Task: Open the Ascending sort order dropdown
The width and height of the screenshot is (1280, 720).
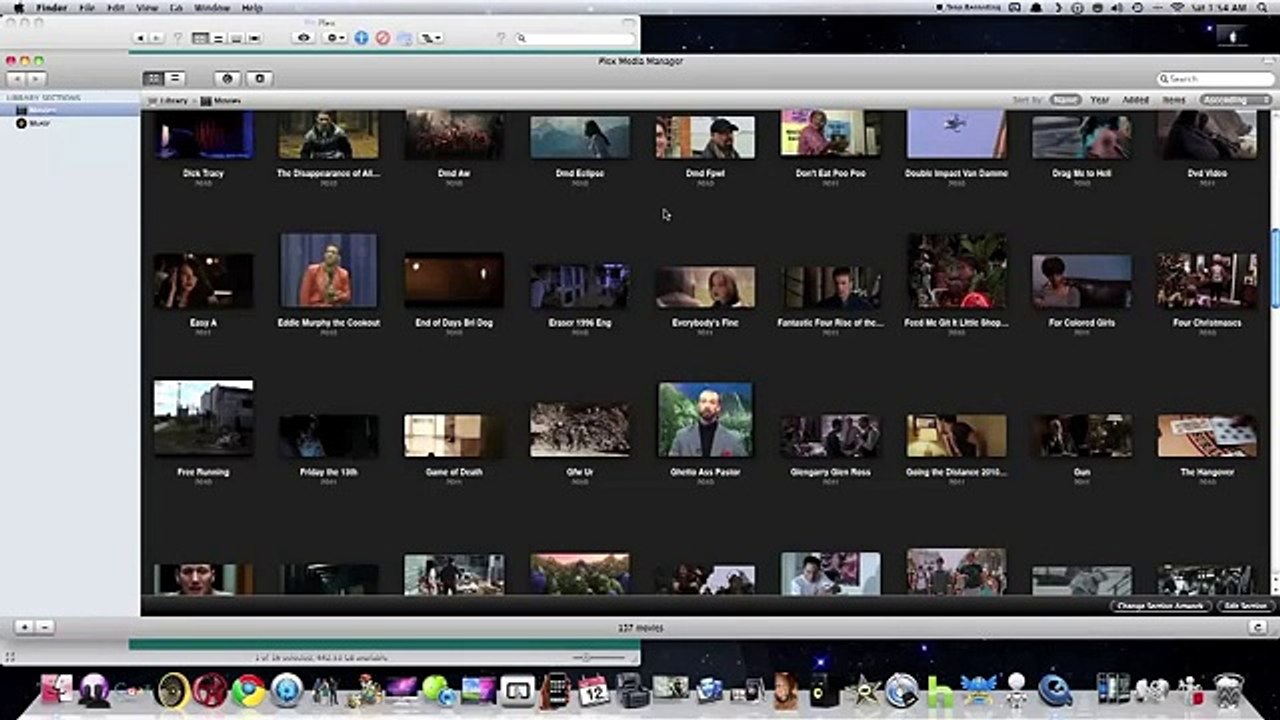Action: (1236, 100)
